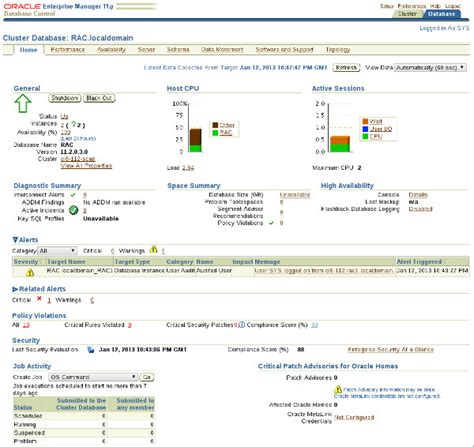474x447 pixels.
Task: Open the User SYS logged on alert message
Action: point(324,271)
